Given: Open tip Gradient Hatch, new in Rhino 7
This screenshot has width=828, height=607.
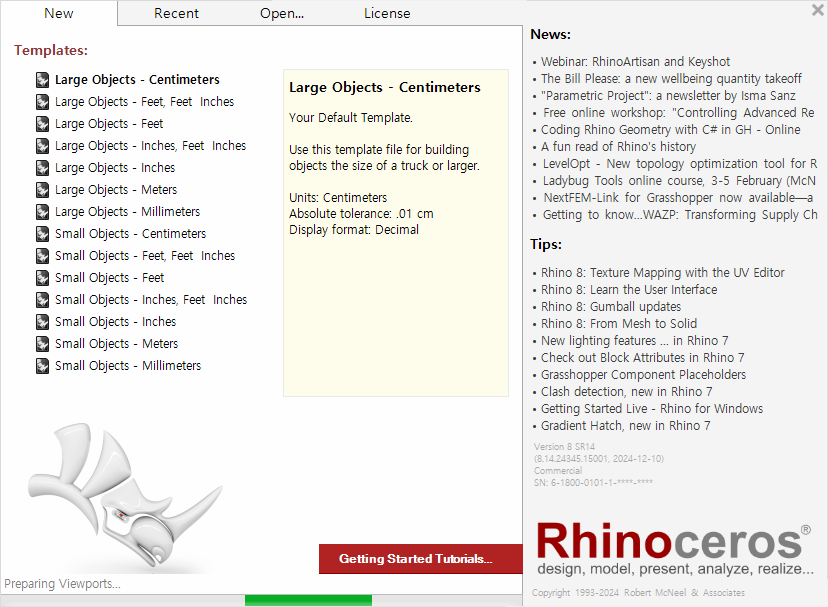Looking at the screenshot, I should click(x=626, y=425).
